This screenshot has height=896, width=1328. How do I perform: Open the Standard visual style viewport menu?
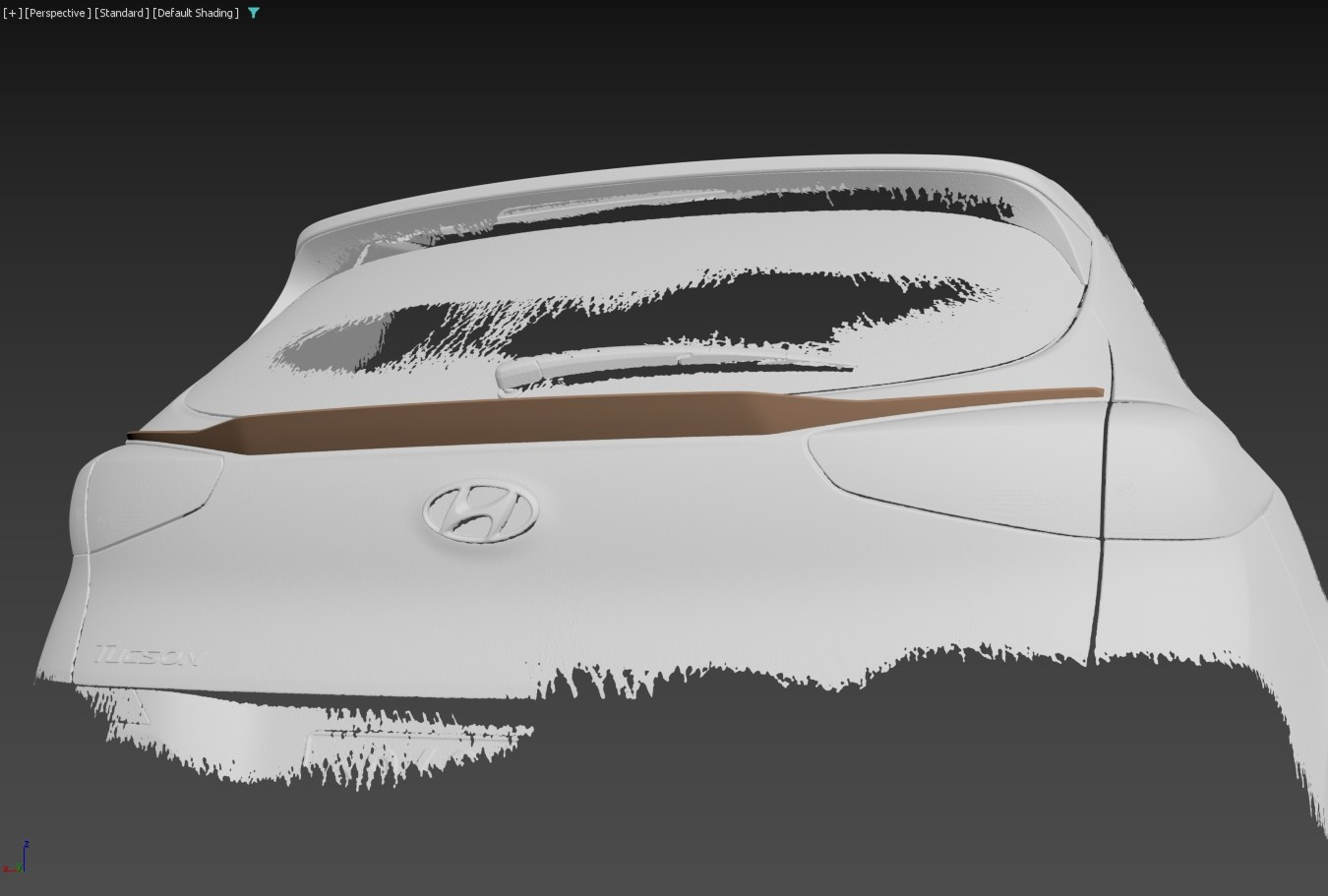pos(122,13)
